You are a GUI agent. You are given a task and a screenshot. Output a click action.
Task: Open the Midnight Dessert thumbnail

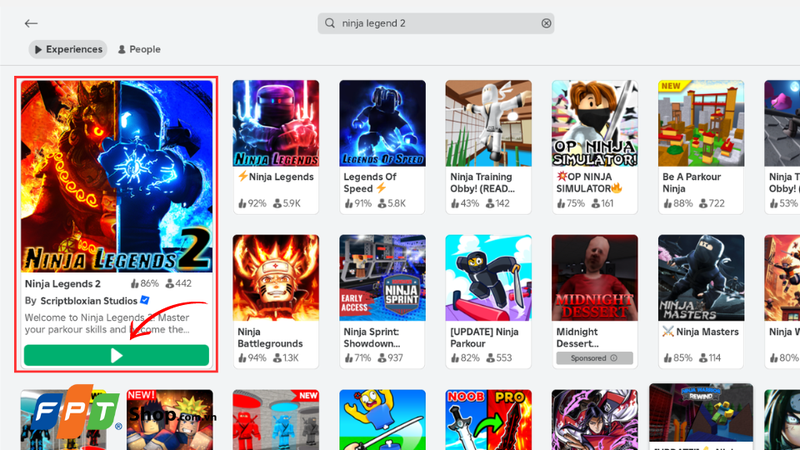click(x=595, y=278)
